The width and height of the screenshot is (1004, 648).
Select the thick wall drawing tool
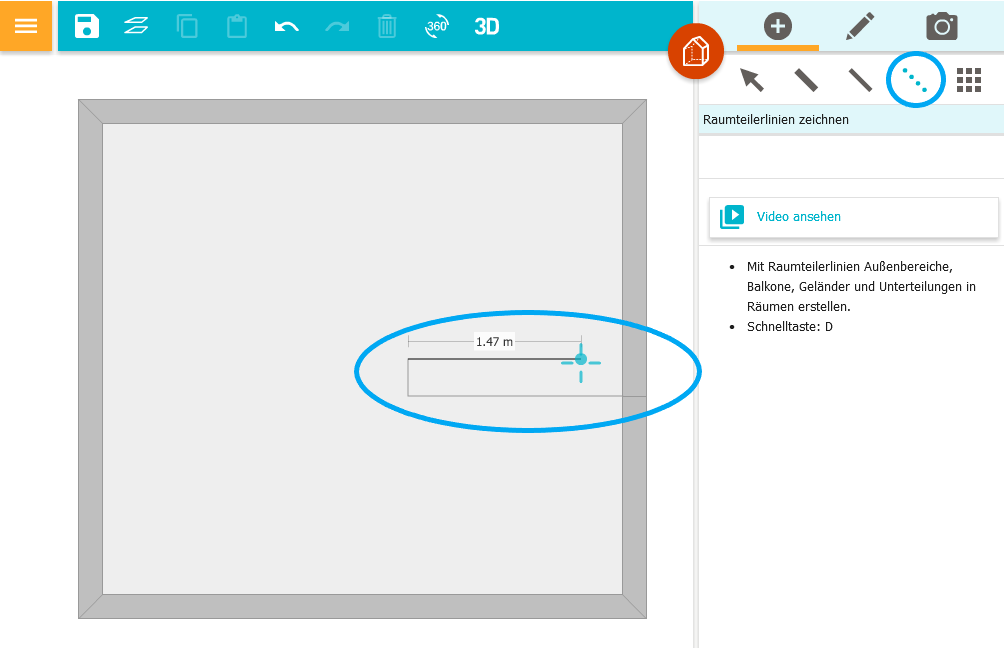pos(806,80)
